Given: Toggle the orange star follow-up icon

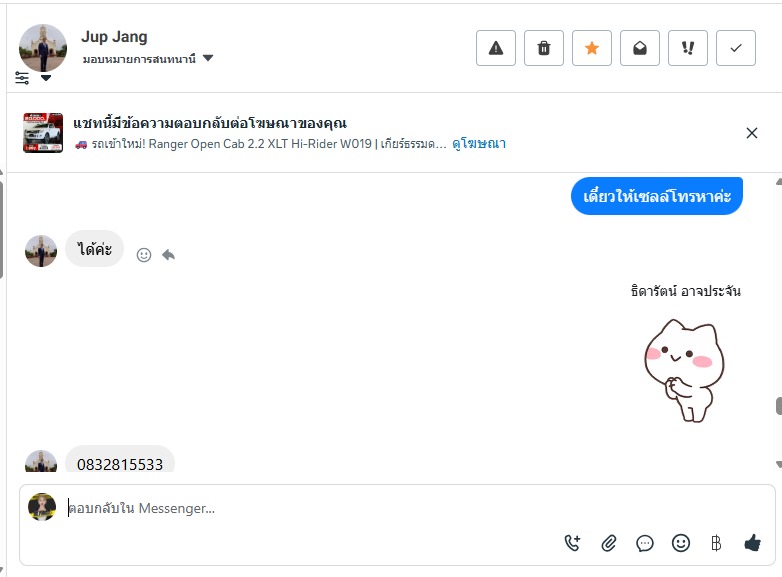Looking at the screenshot, I should coord(592,48).
